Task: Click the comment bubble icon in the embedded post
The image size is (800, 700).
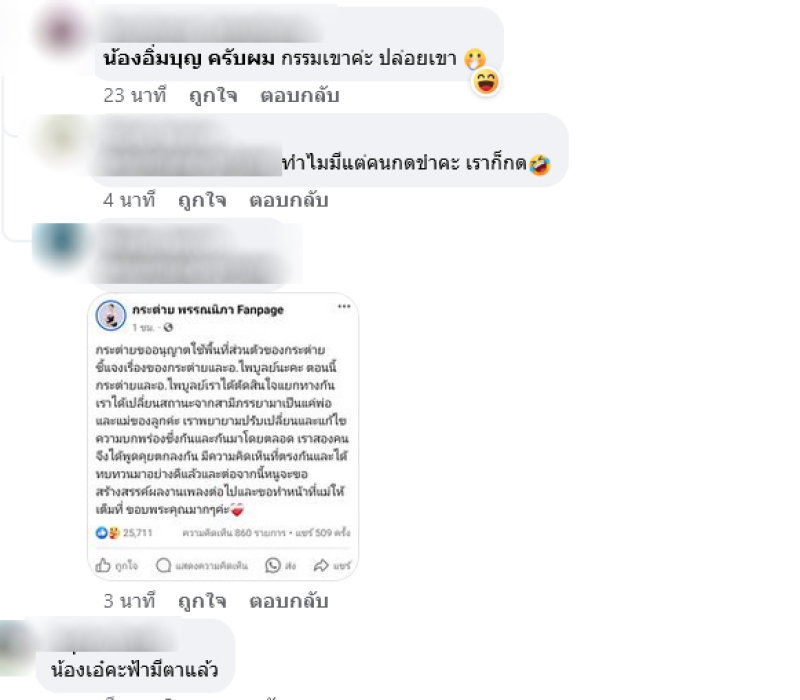Action: pos(163,565)
